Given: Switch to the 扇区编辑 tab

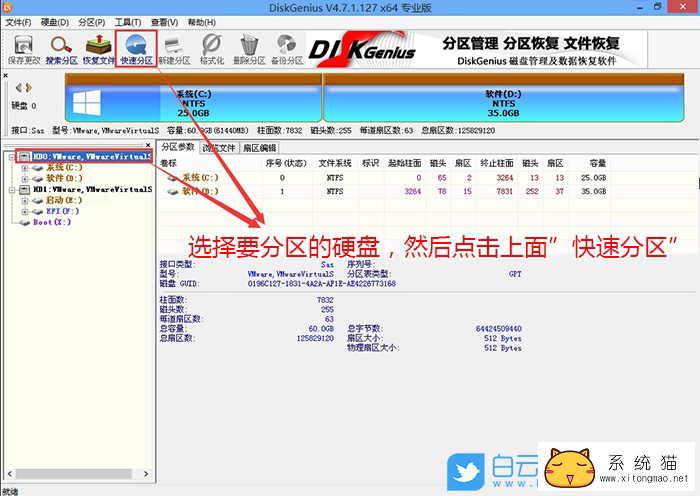Looking at the screenshot, I should tap(259, 148).
